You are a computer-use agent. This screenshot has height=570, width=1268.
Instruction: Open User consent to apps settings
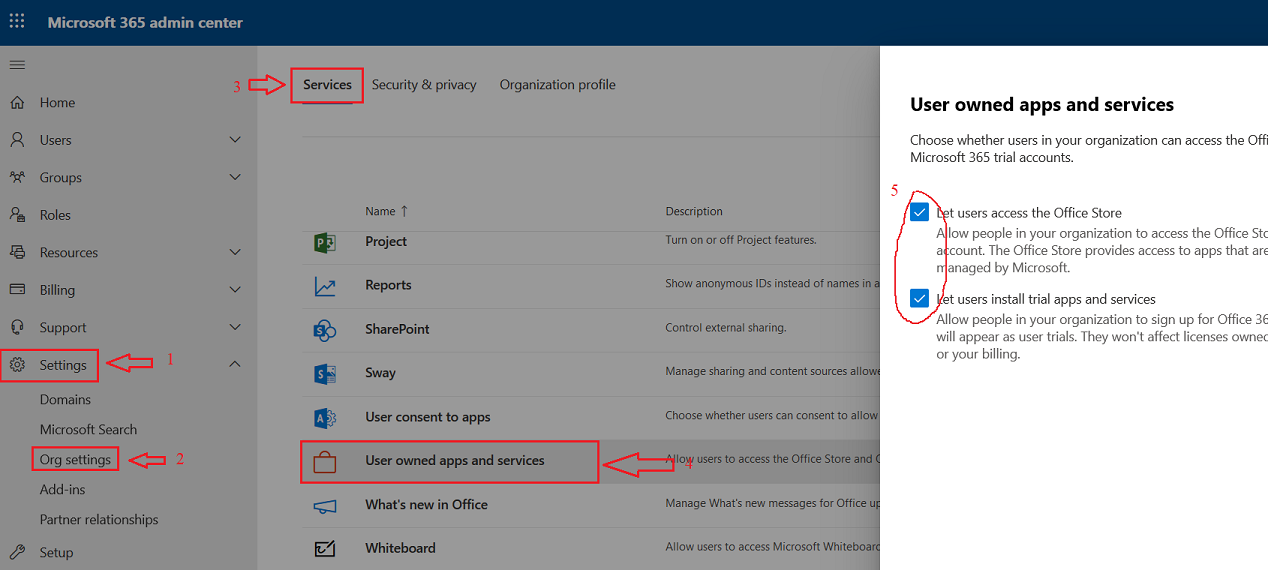[x=428, y=417]
